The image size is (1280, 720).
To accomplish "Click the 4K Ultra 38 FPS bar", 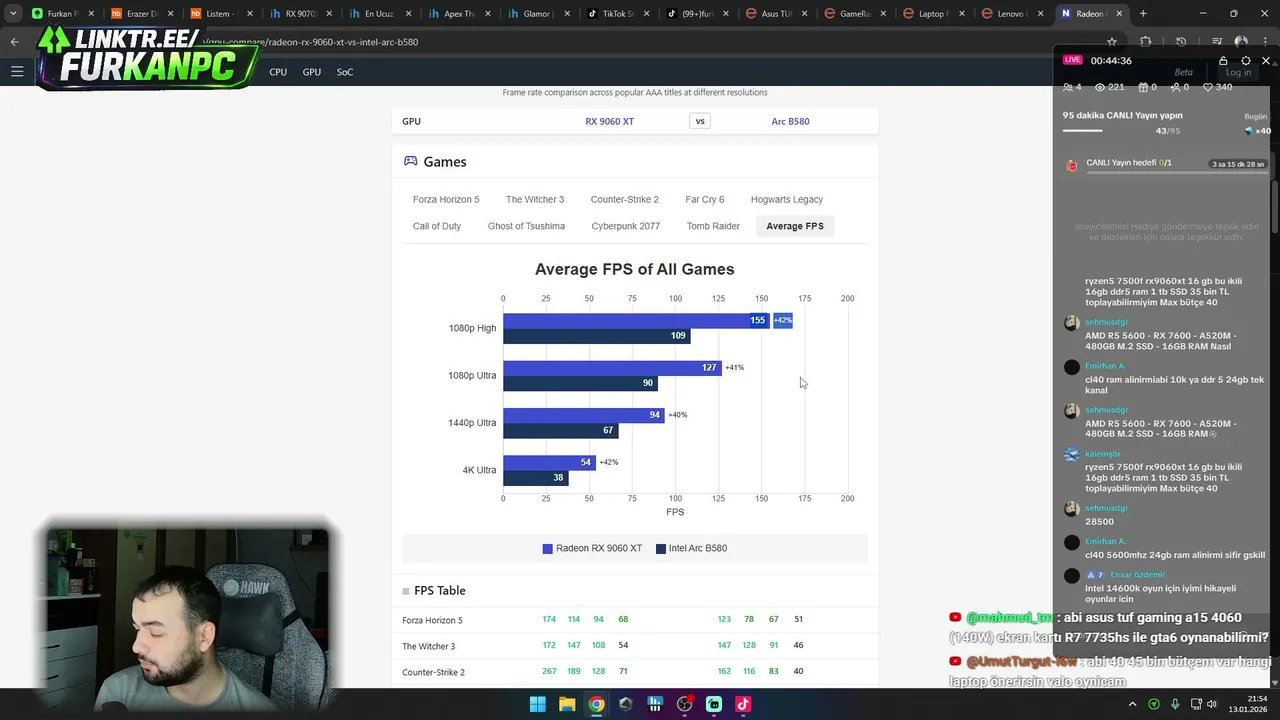I will pos(536,477).
